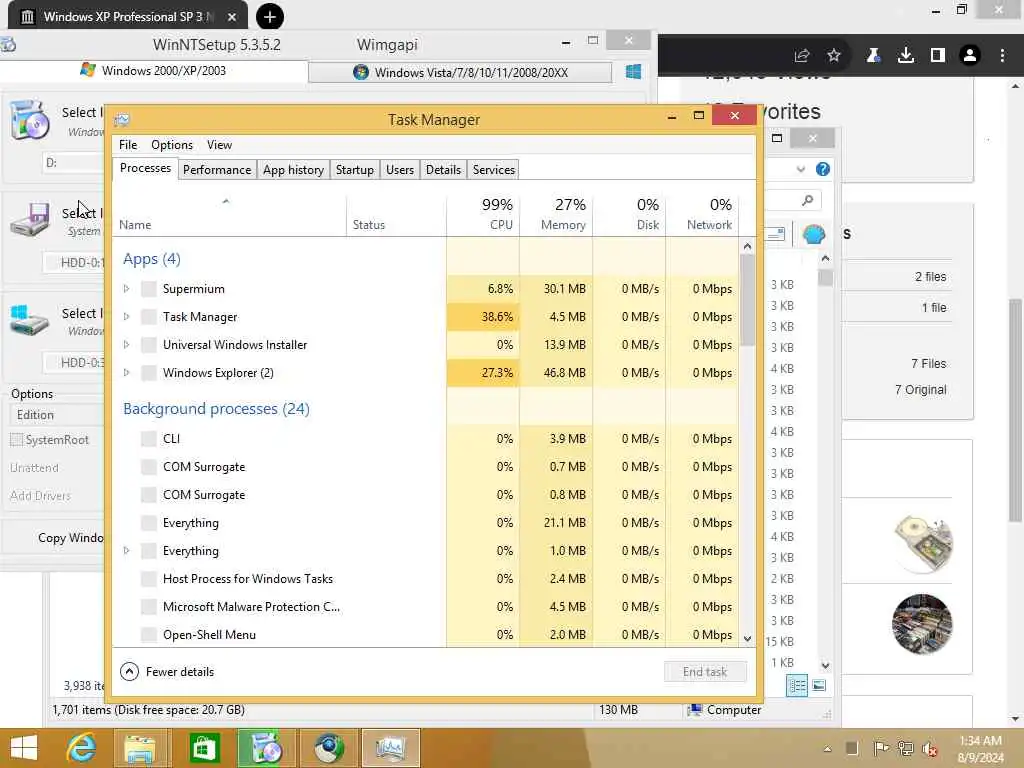
Task: Sort by Disk column header
Action: point(630,214)
